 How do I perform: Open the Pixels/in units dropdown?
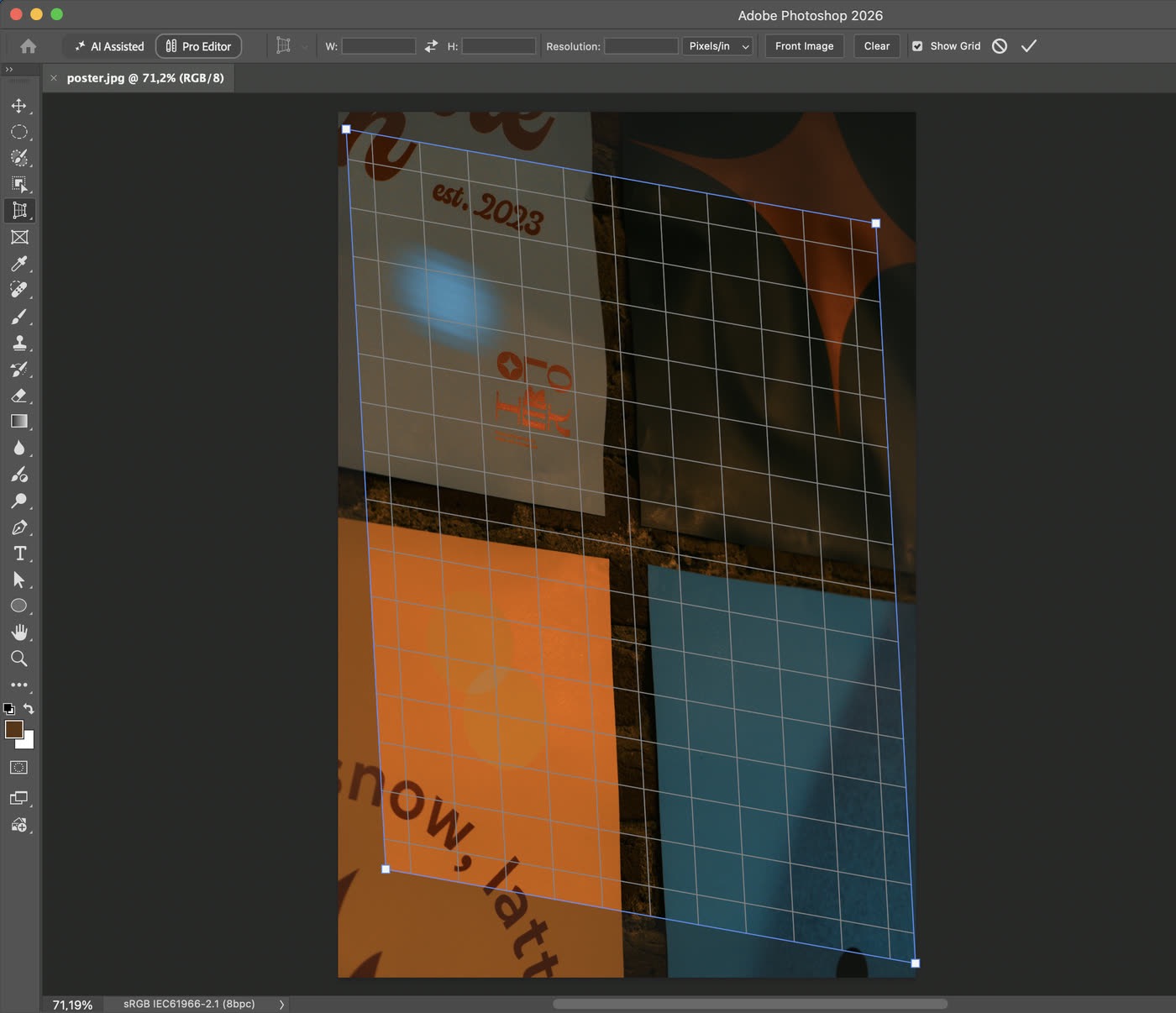point(717,46)
